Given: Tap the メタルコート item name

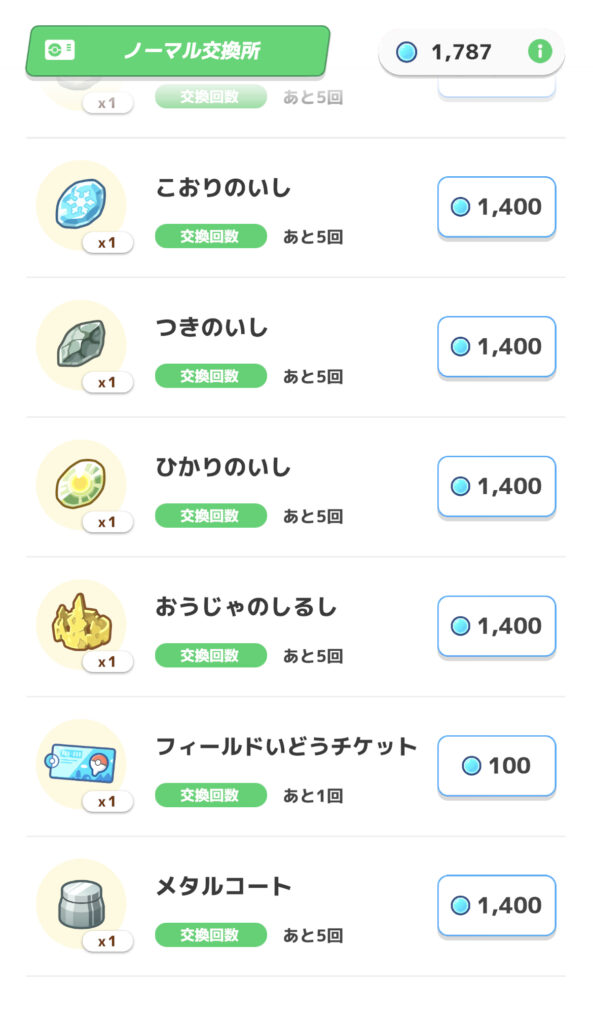Looking at the screenshot, I should [223, 887].
